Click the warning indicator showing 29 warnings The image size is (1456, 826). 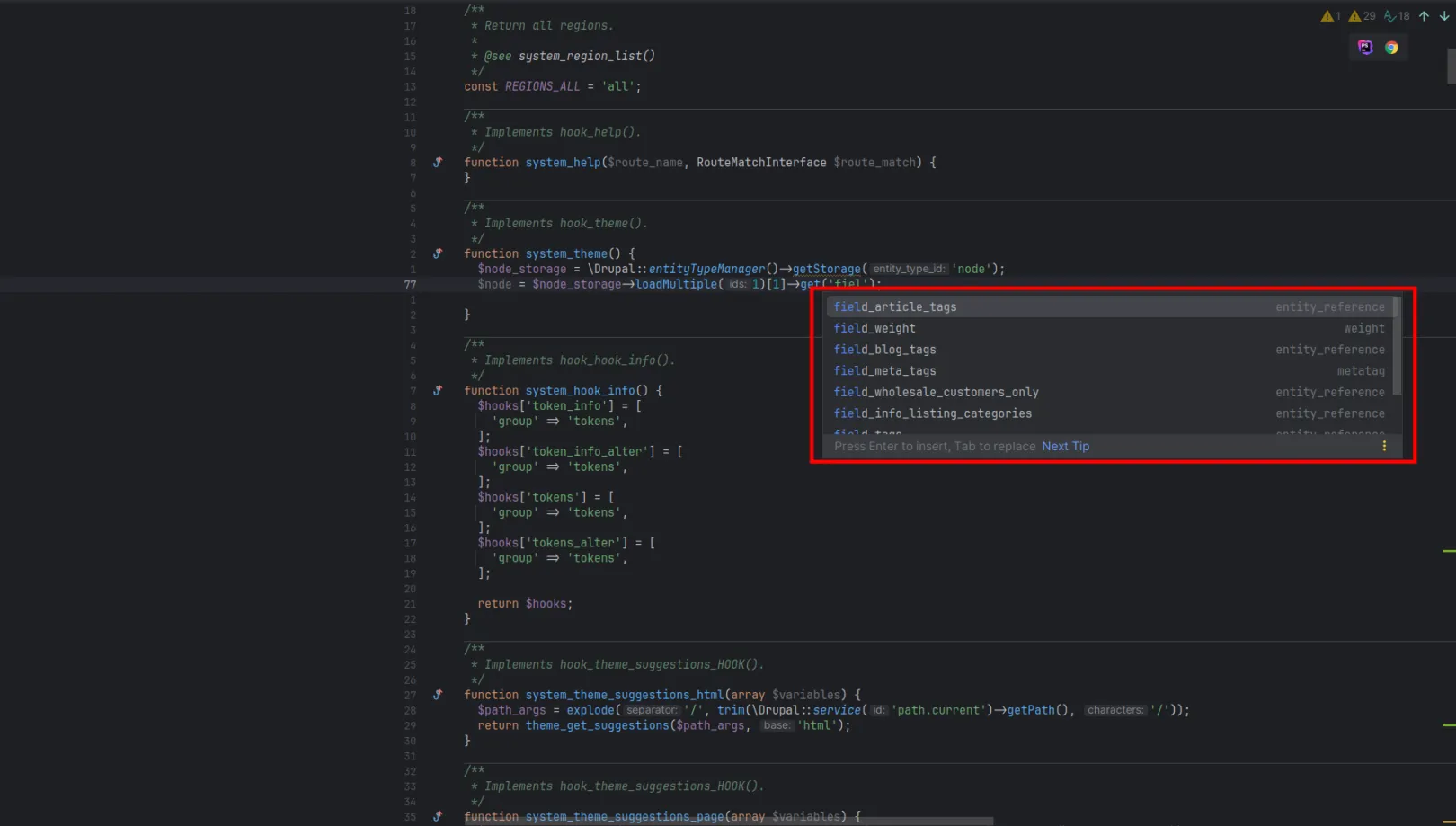[x=1360, y=15]
